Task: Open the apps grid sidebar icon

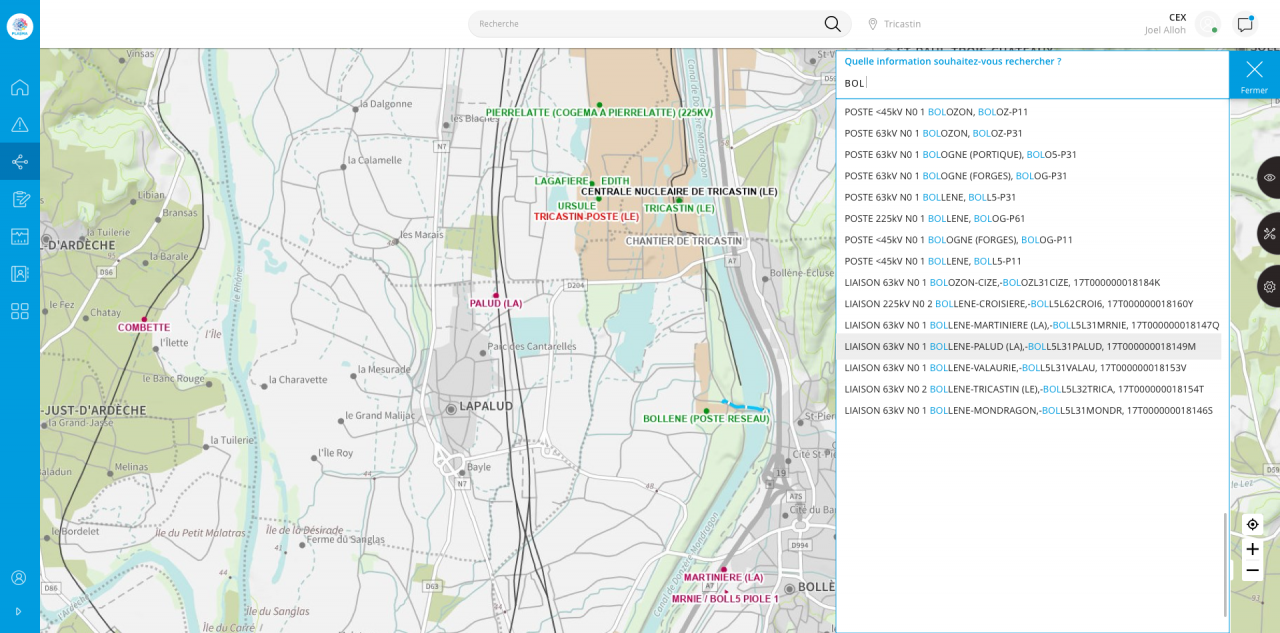Action: [20, 311]
